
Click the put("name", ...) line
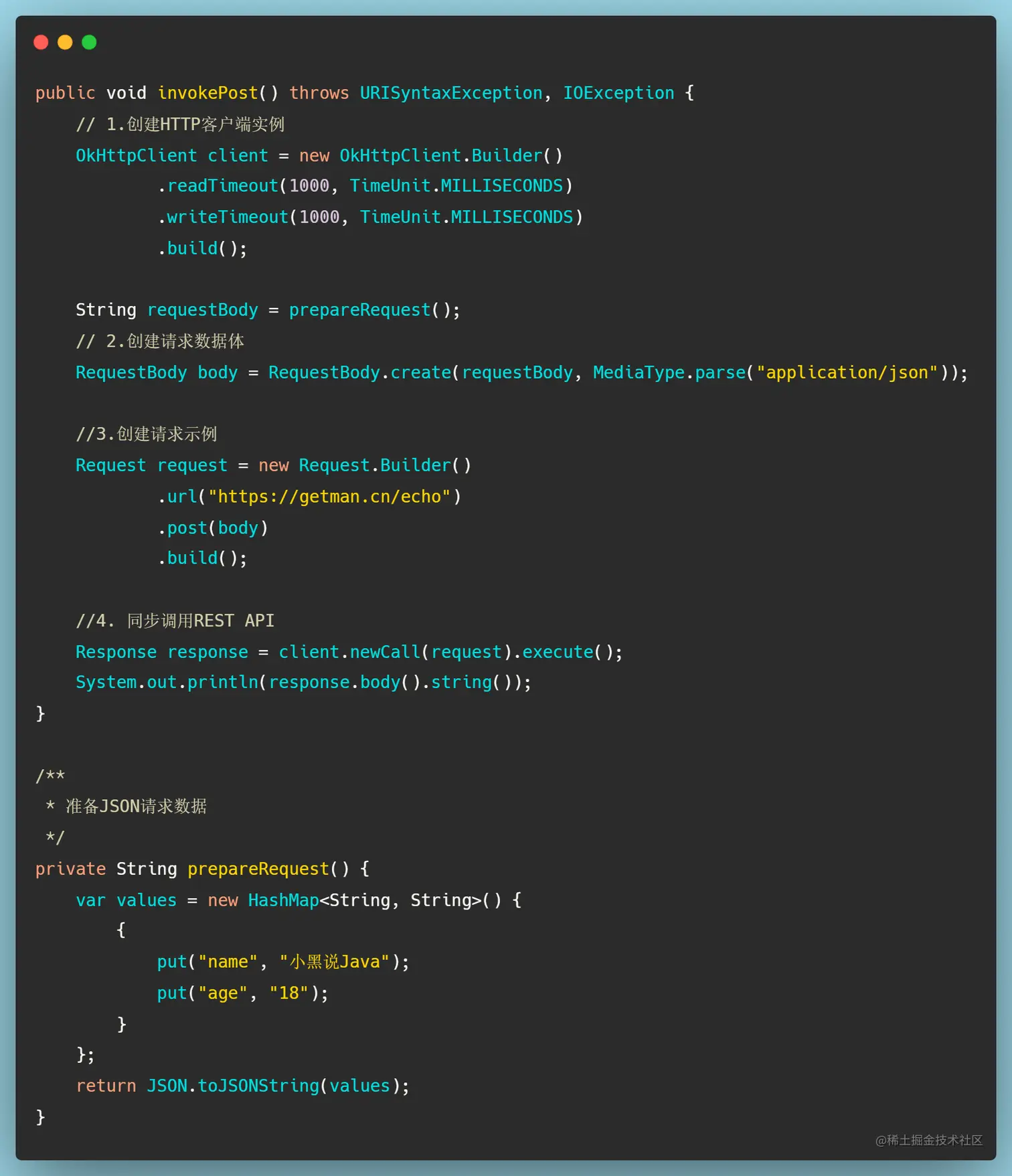click(x=283, y=962)
